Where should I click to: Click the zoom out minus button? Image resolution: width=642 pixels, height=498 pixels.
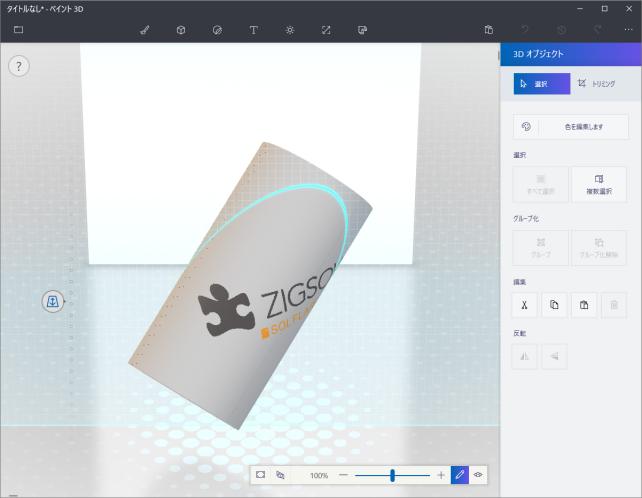(x=344, y=475)
